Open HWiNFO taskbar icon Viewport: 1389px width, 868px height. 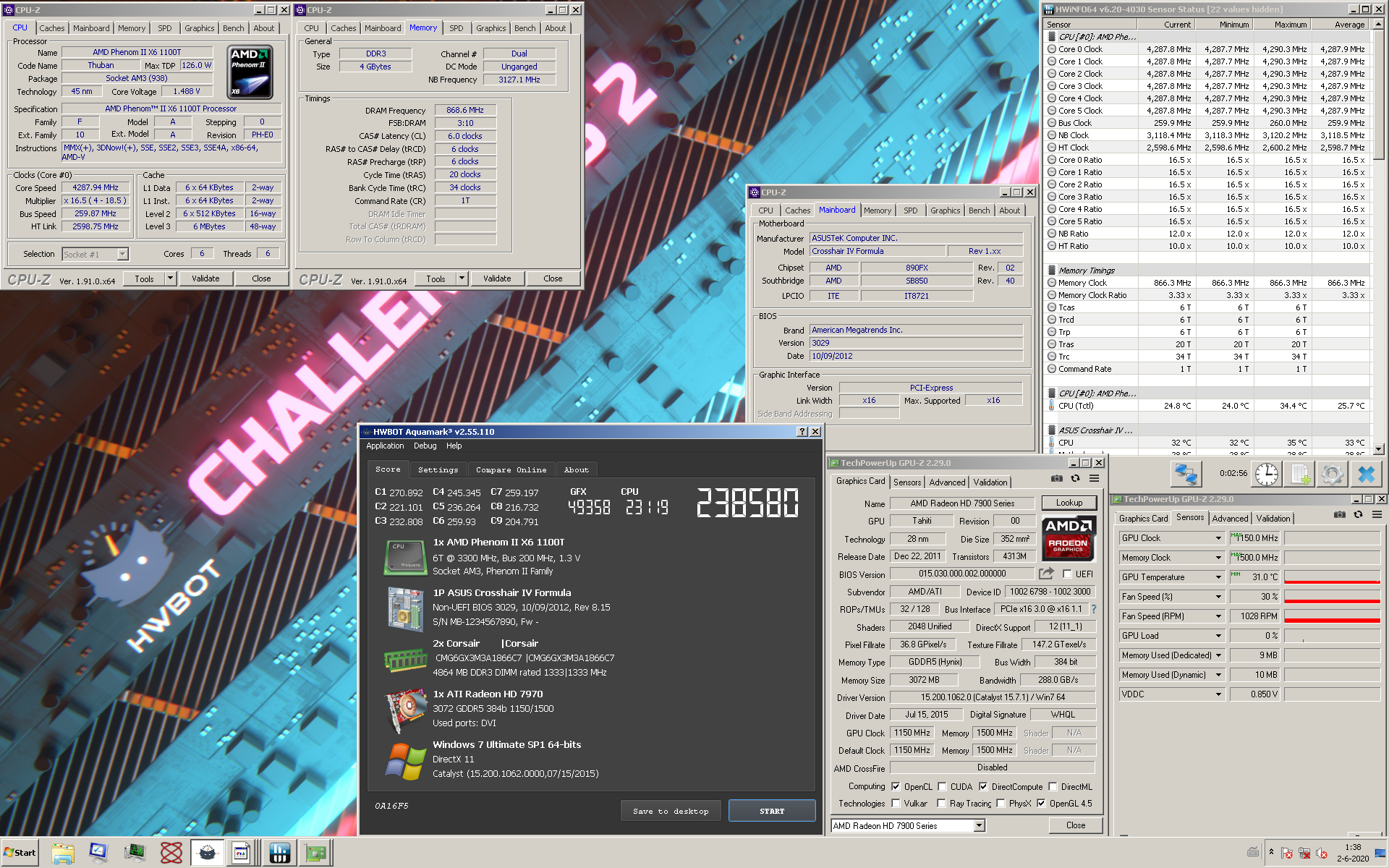[x=279, y=853]
